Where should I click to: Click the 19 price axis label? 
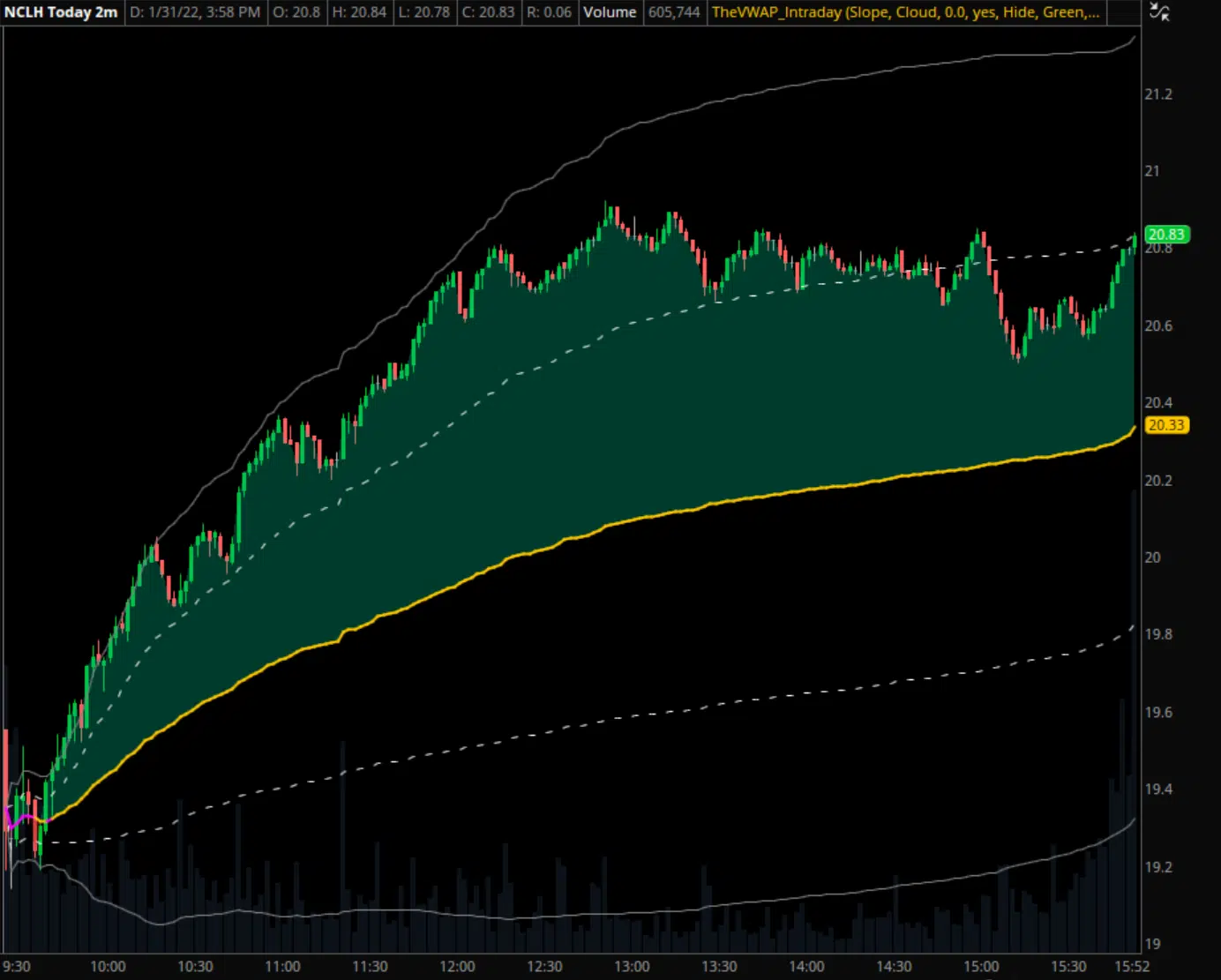pos(1152,944)
